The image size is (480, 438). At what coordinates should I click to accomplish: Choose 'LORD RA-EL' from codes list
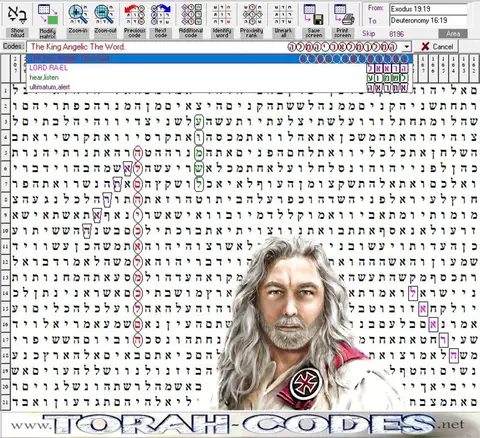tap(219, 68)
